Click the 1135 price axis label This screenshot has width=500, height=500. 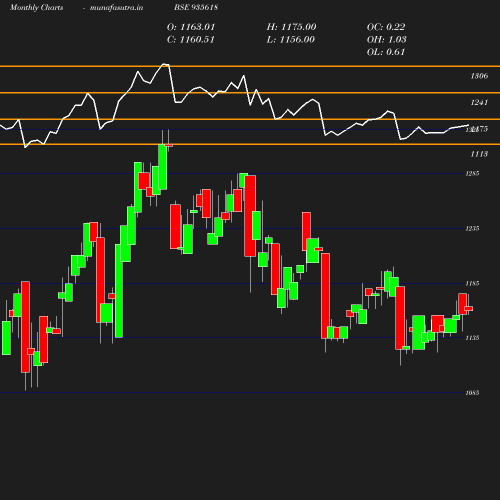pos(472,338)
